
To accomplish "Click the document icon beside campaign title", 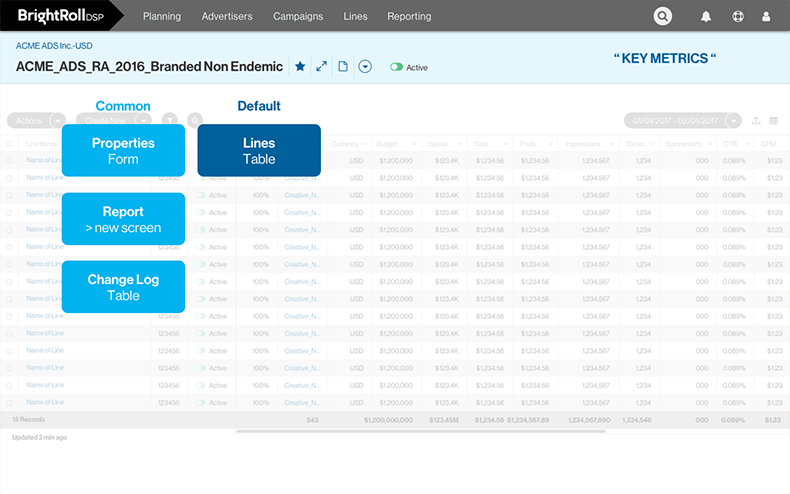I will tap(343, 67).
